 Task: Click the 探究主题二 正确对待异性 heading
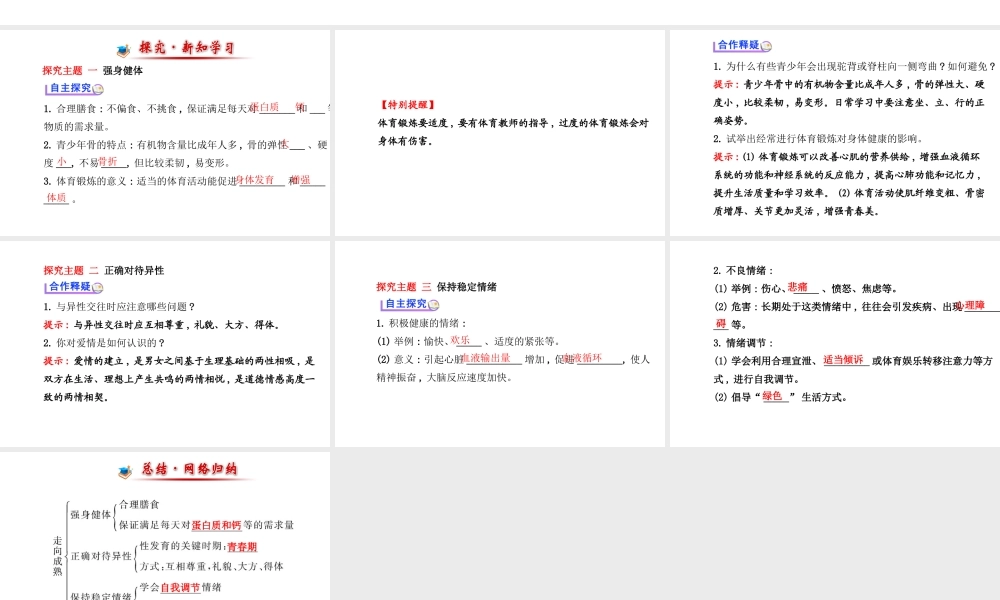click(x=104, y=270)
